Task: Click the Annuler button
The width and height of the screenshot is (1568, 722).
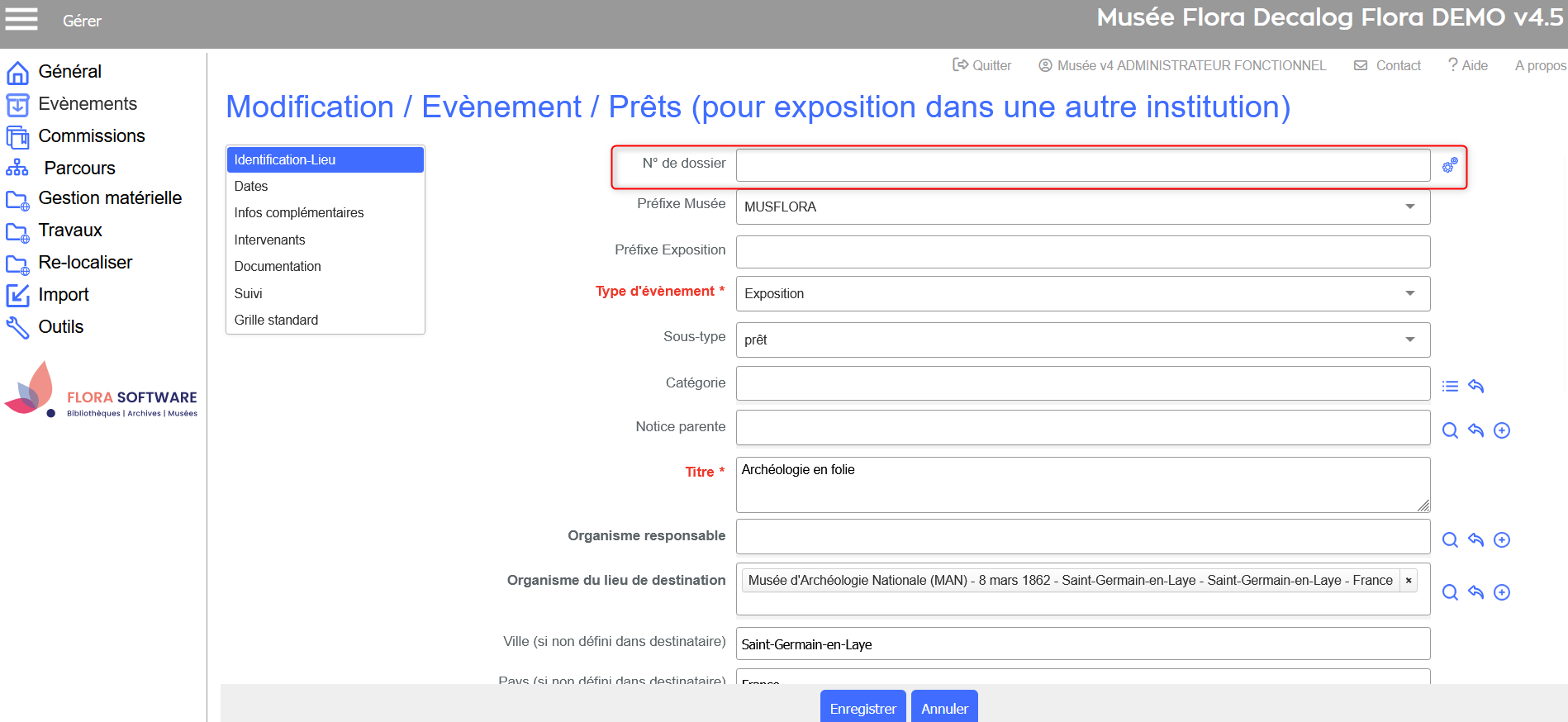Action: 944,708
